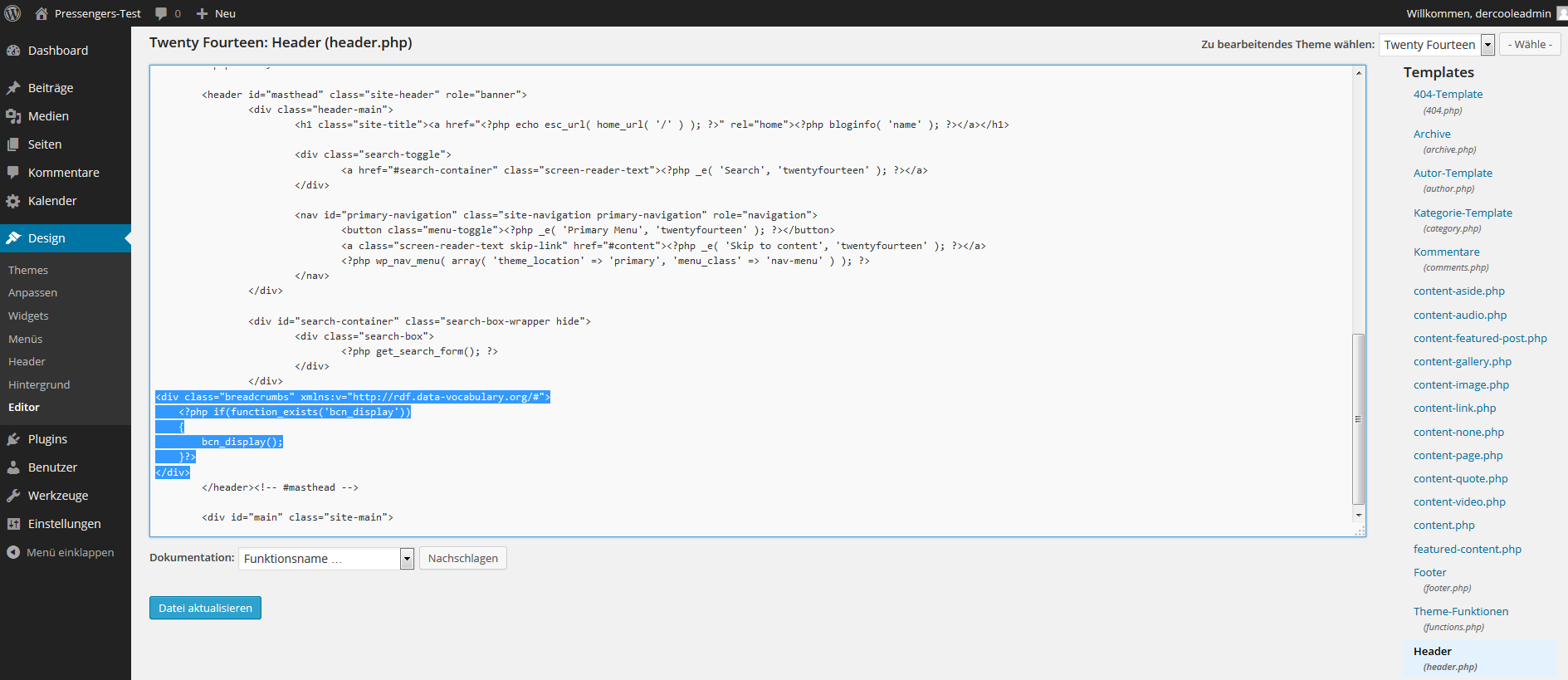Click Datei aktualisieren button
This screenshot has height=680, width=1568.
205,608
